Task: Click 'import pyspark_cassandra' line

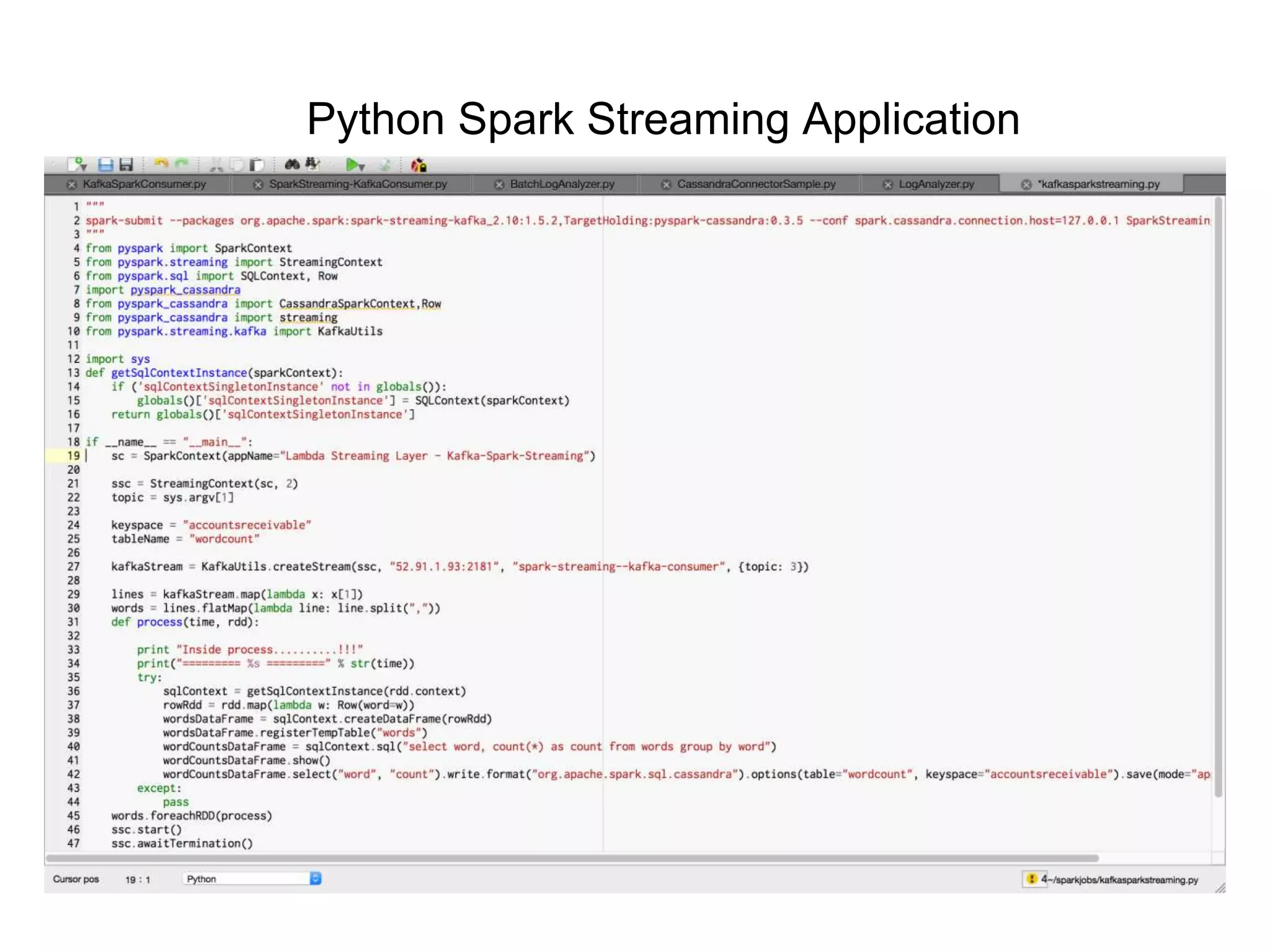Action: [162, 290]
